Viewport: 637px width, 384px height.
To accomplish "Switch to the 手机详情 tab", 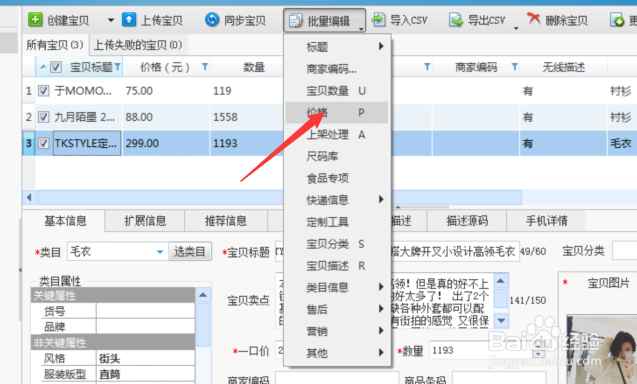I will click(546, 221).
